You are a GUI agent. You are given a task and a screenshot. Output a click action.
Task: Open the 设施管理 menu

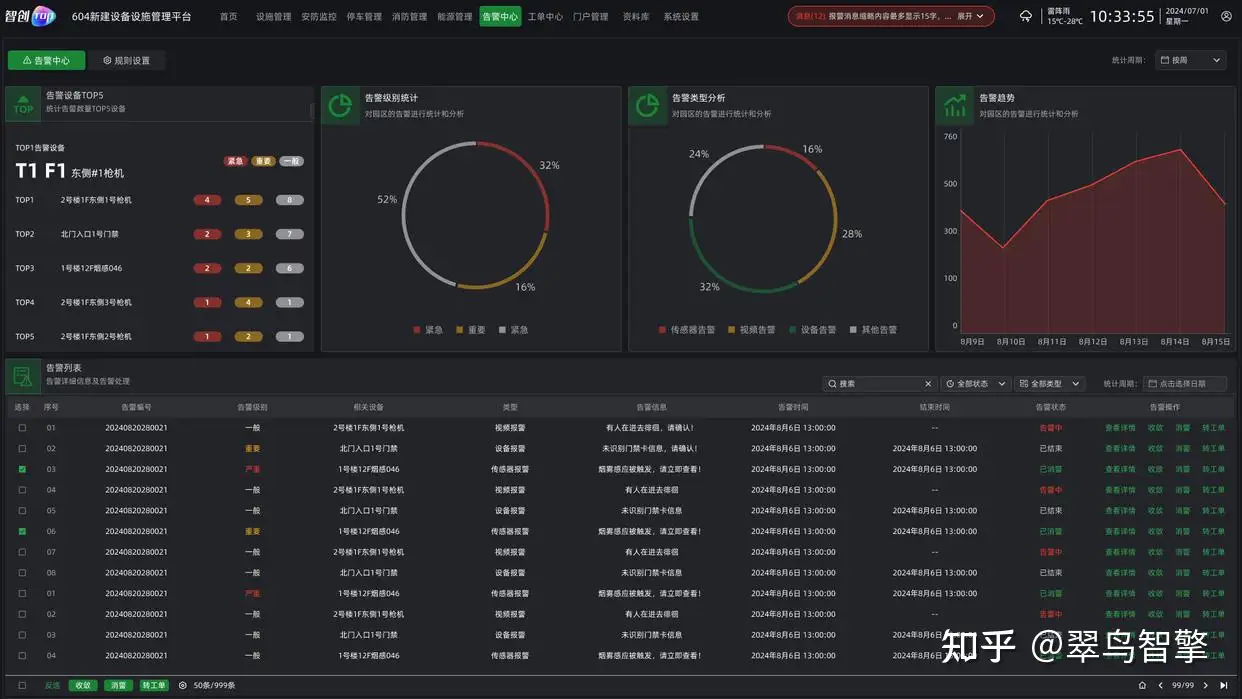tap(273, 17)
